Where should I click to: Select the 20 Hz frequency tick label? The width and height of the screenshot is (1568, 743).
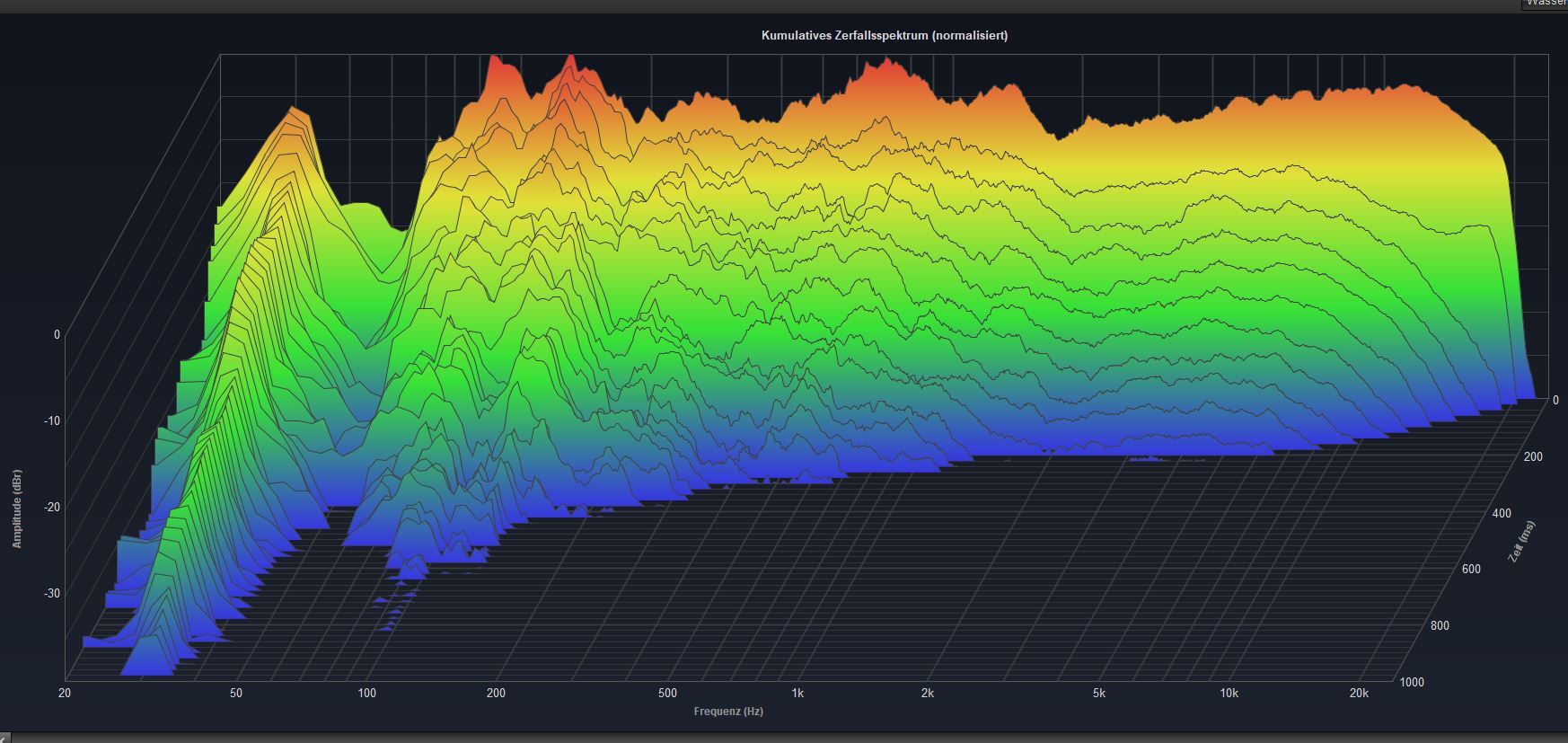(65, 694)
